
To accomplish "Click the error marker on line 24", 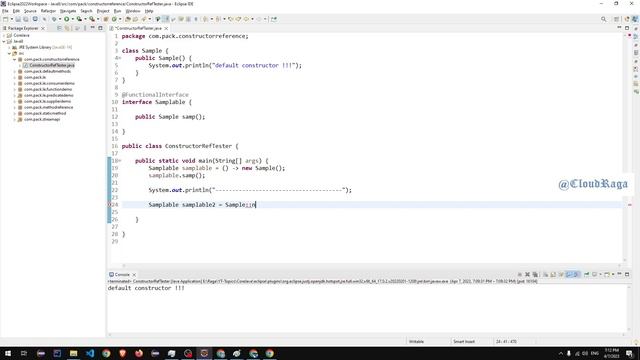I will (x=109, y=204).
